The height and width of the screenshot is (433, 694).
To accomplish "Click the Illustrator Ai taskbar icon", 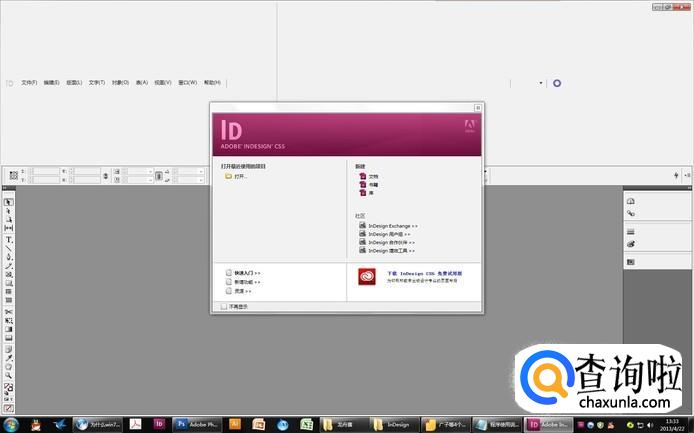I will [x=235, y=425].
